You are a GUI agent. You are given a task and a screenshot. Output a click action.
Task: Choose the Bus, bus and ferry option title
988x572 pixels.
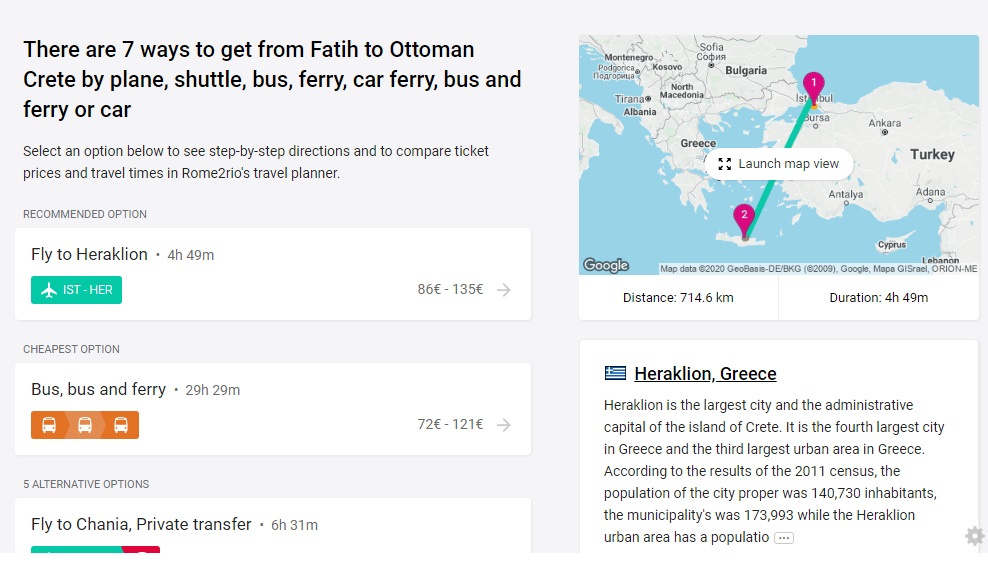coord(98,389)
